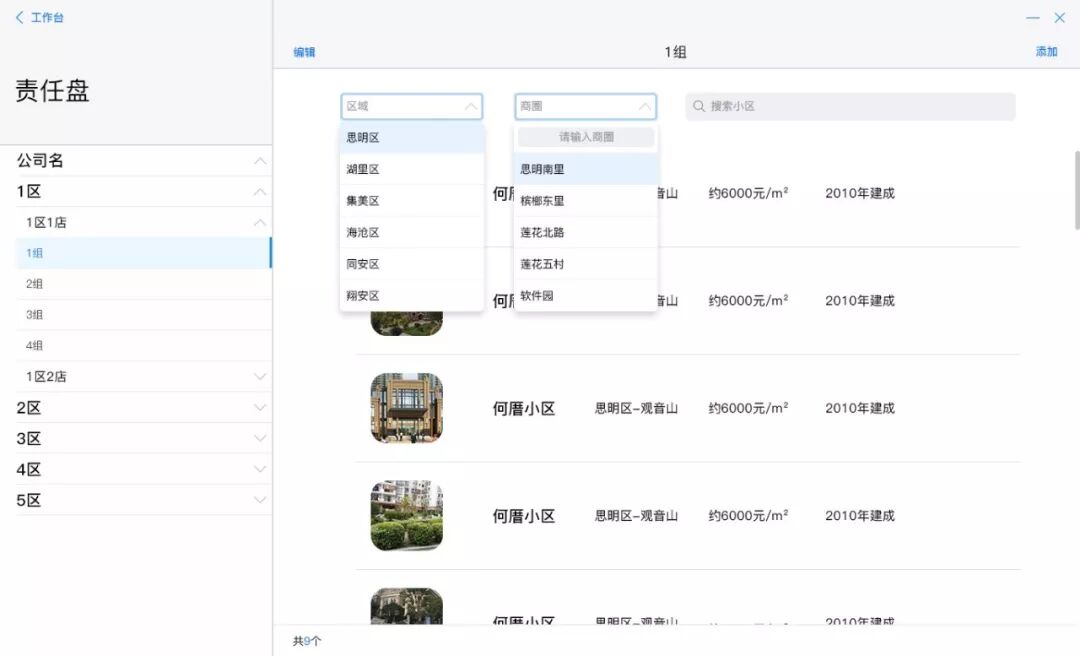This screenshot has width=1080, height=656.
Task: Select 海沧区 in region list
Action: [412, 233]
